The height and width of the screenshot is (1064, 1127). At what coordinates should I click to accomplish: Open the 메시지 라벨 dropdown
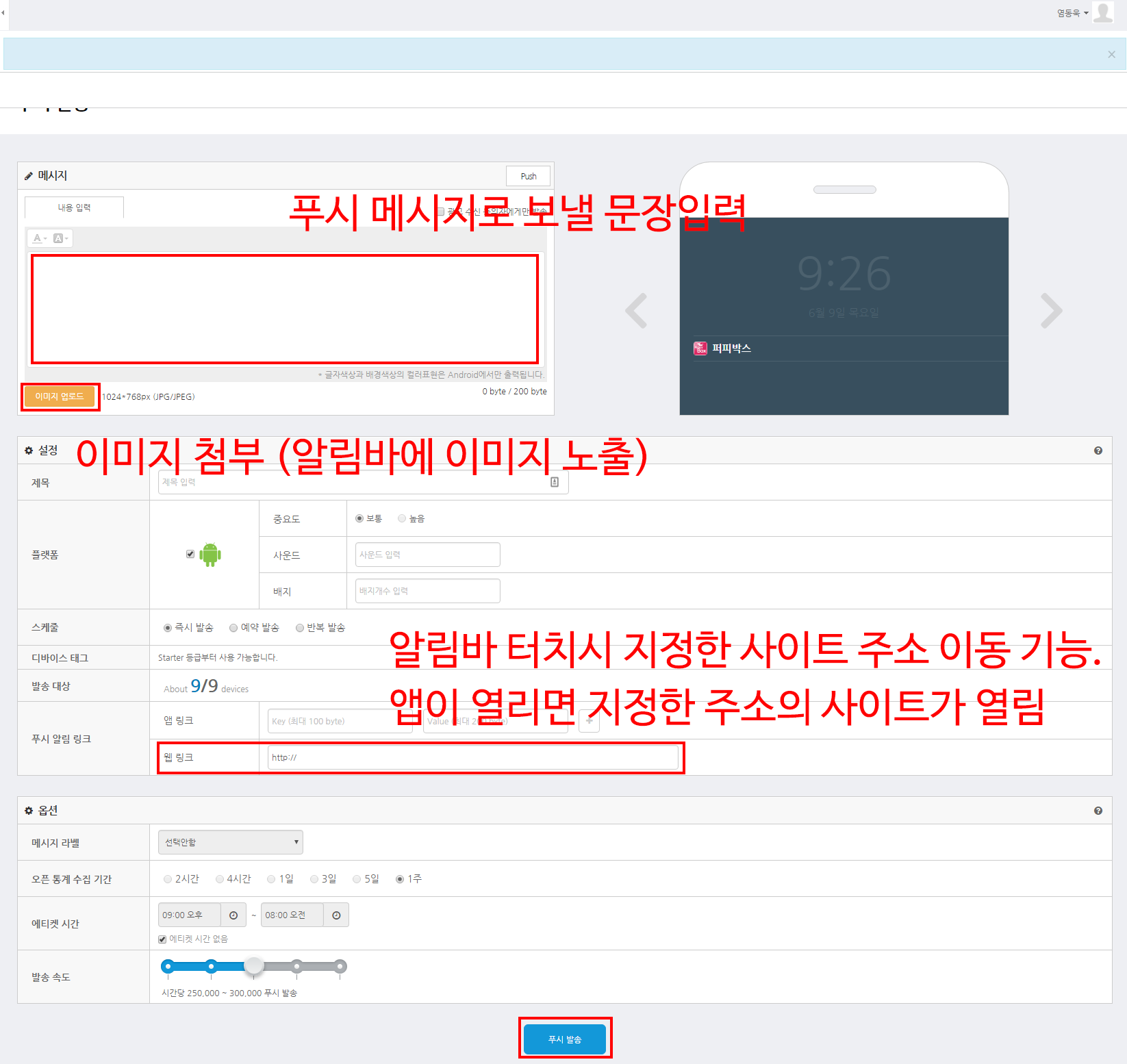pos(231,842)
